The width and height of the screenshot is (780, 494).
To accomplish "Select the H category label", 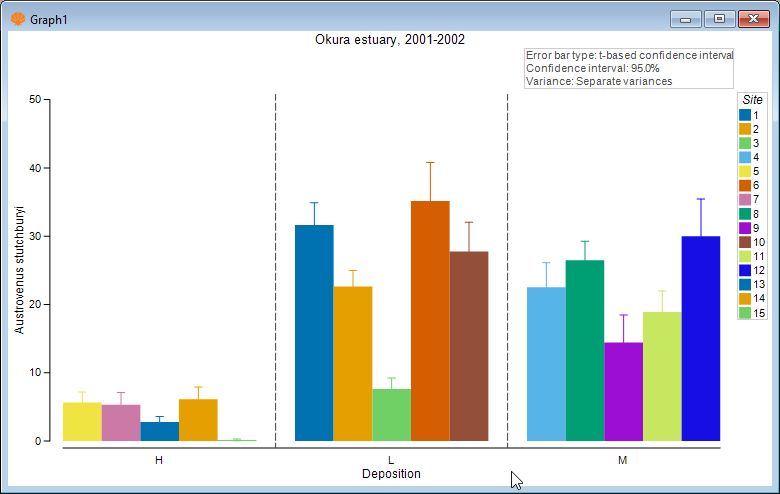I will click(159, 460).
